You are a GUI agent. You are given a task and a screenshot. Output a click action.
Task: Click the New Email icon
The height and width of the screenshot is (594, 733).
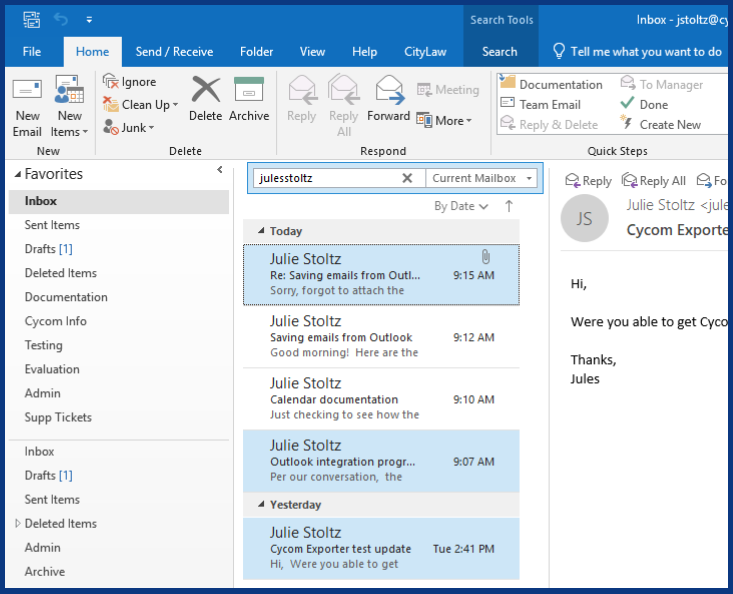pos(27,89)
